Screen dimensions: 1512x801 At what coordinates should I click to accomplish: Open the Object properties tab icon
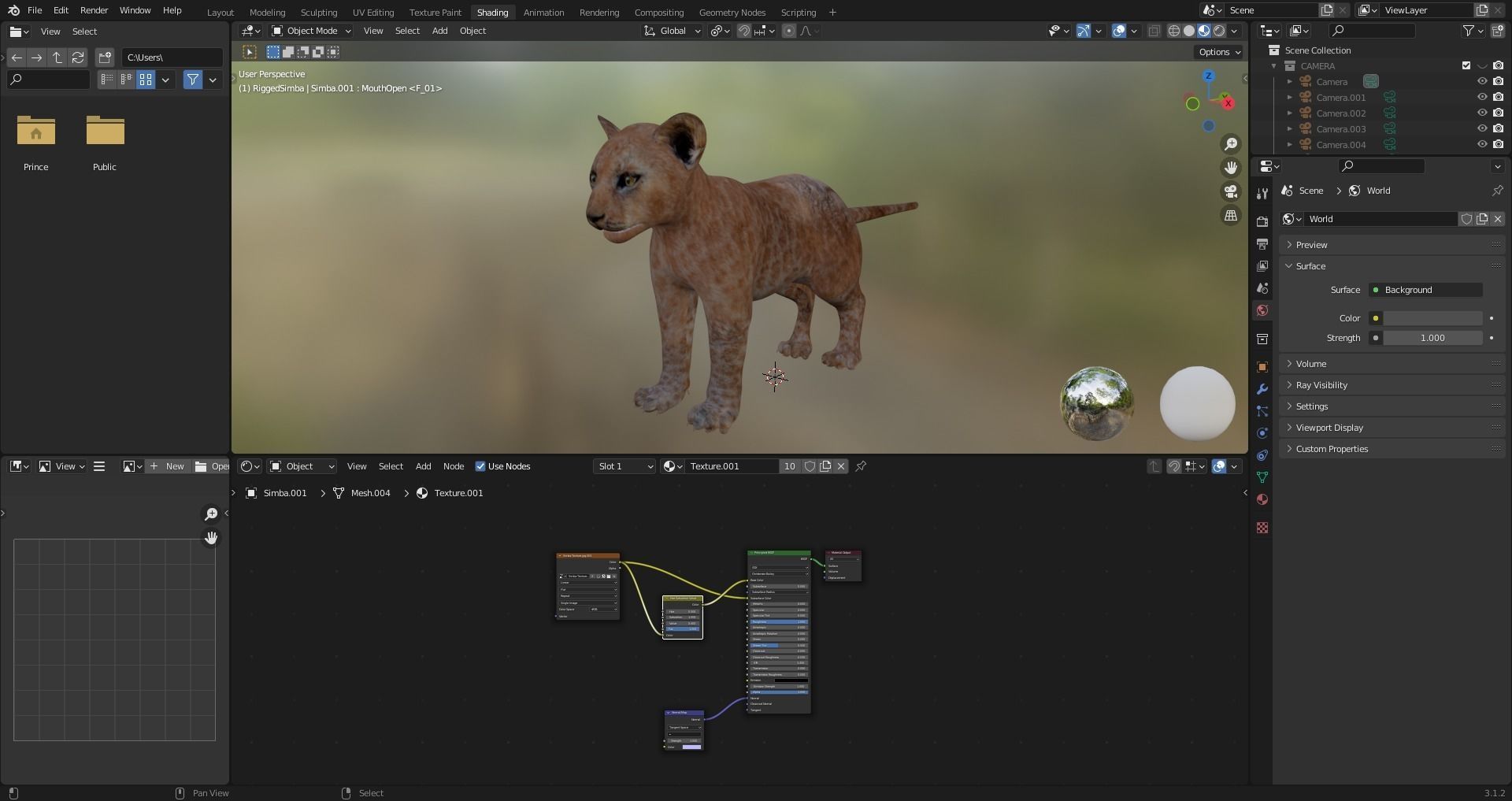[1262, 367]
